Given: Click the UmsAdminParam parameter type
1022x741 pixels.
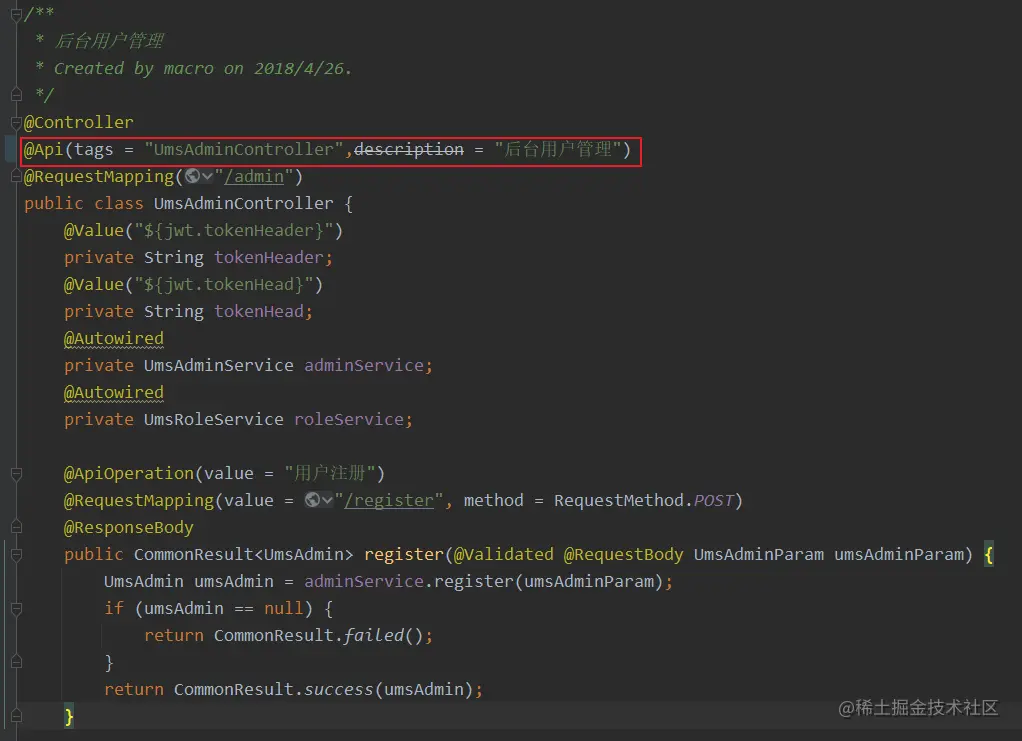Looking at the screenshot, I should pyautogui.click(x=759, y=555).
